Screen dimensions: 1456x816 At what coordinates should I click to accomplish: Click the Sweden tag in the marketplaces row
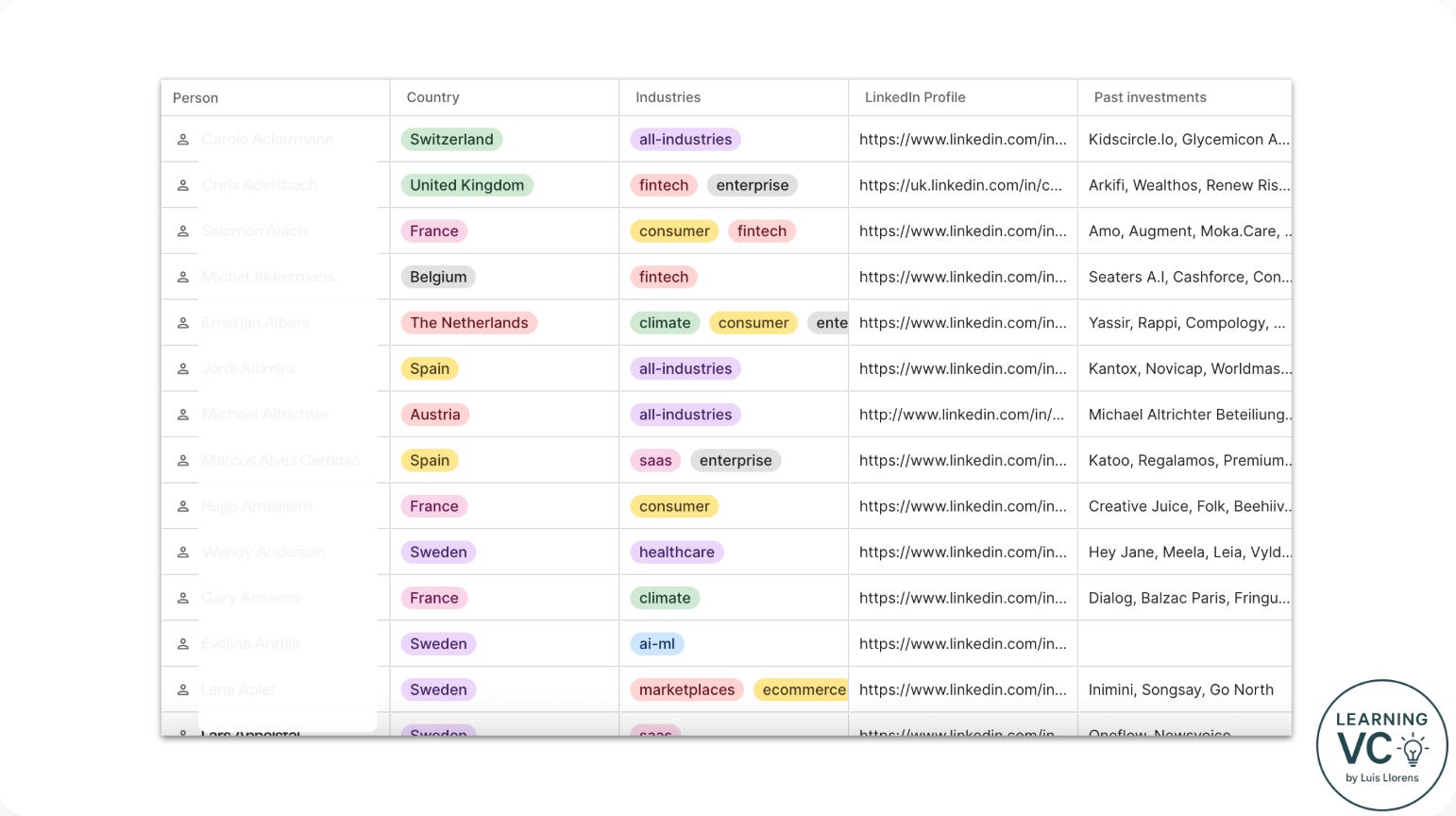[438, 690]
